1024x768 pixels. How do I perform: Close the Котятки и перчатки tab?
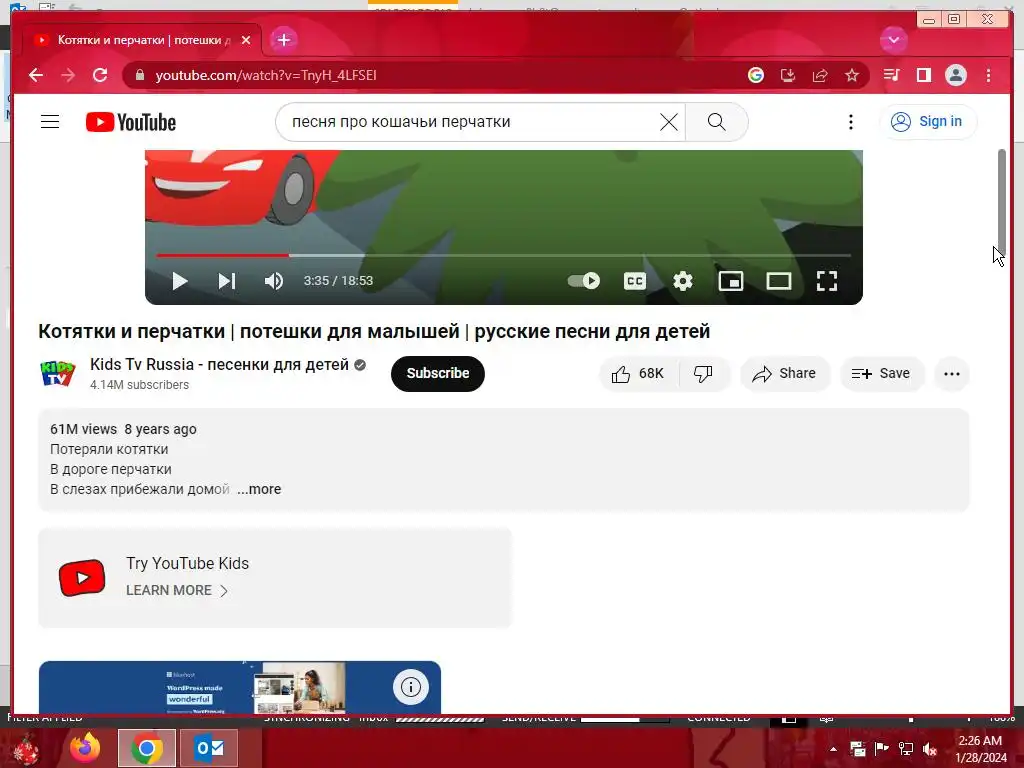point(246,40)
